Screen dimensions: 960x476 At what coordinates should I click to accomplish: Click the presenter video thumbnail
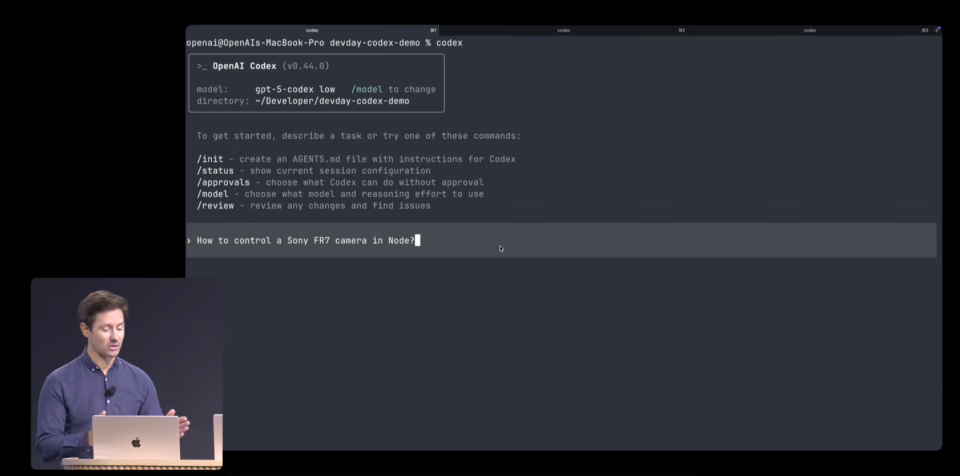[x=127, y=372]
